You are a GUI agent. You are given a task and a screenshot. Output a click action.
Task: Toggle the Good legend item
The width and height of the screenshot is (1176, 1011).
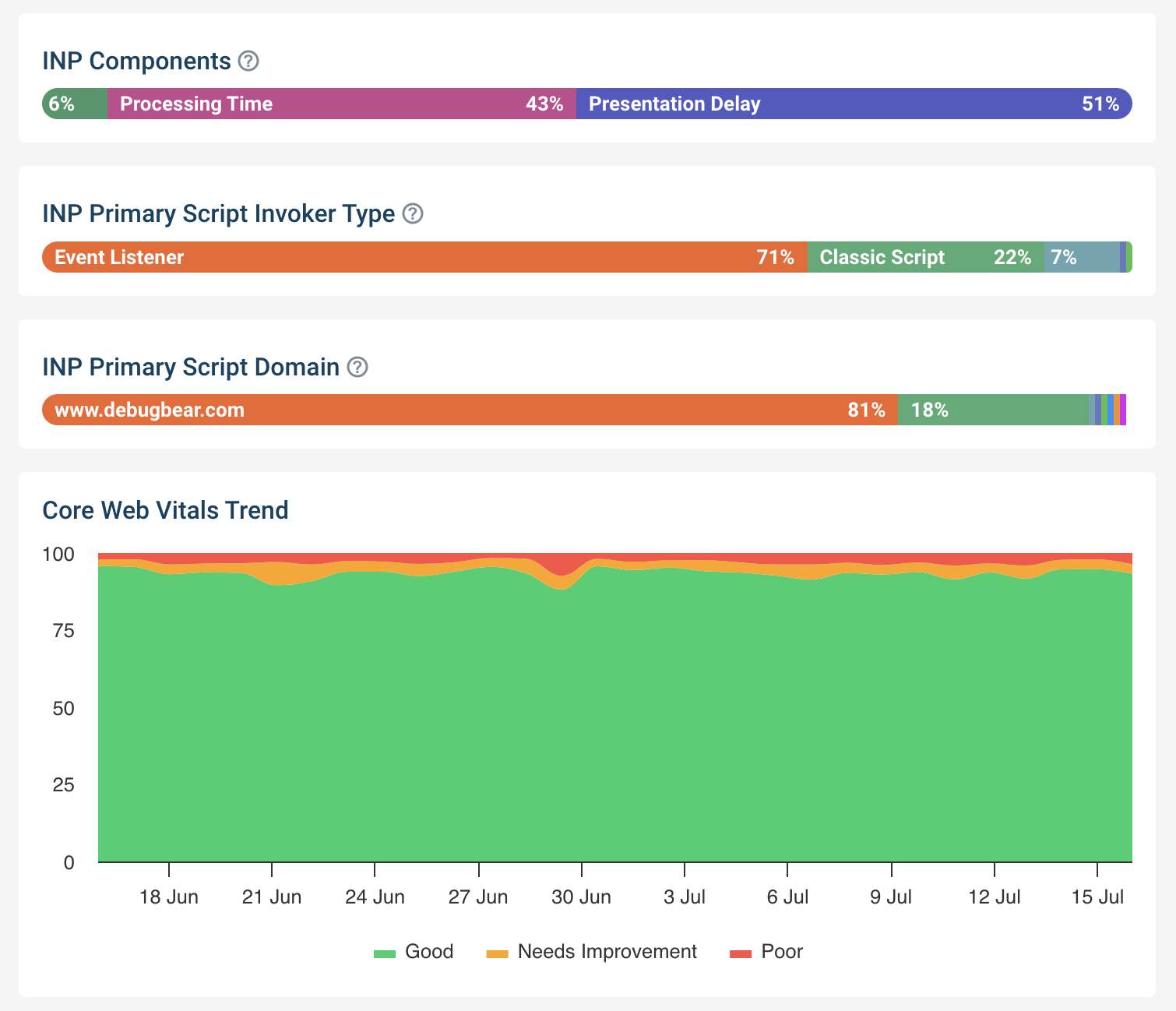click(x=414, y=952)
